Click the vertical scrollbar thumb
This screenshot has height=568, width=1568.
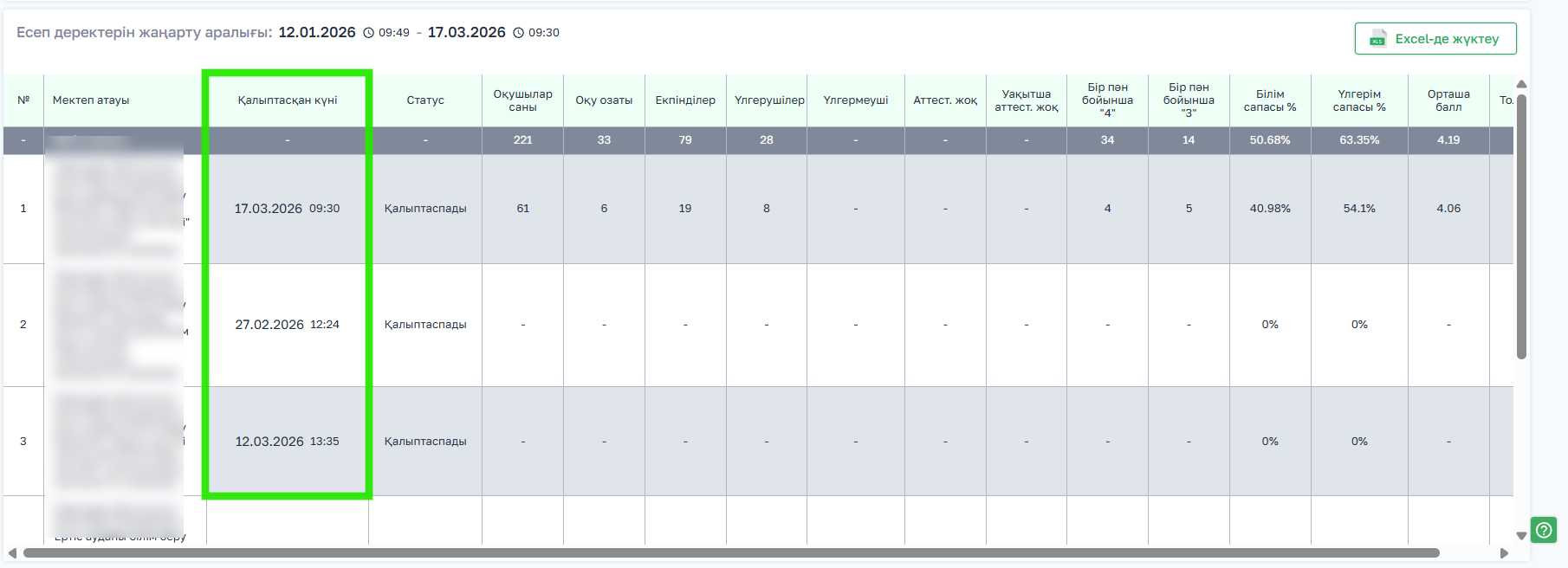(x=1521, y=227)
